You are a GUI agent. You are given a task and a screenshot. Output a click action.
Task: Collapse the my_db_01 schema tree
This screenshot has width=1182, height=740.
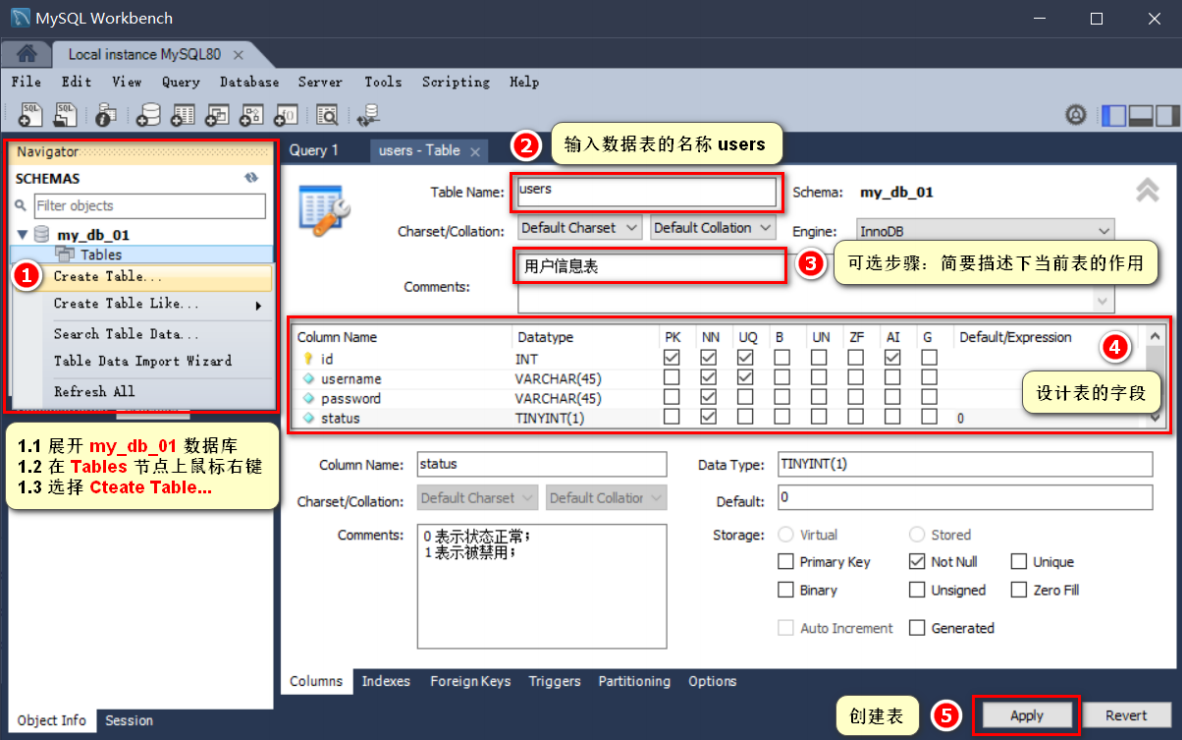click(x=23, y=234)
